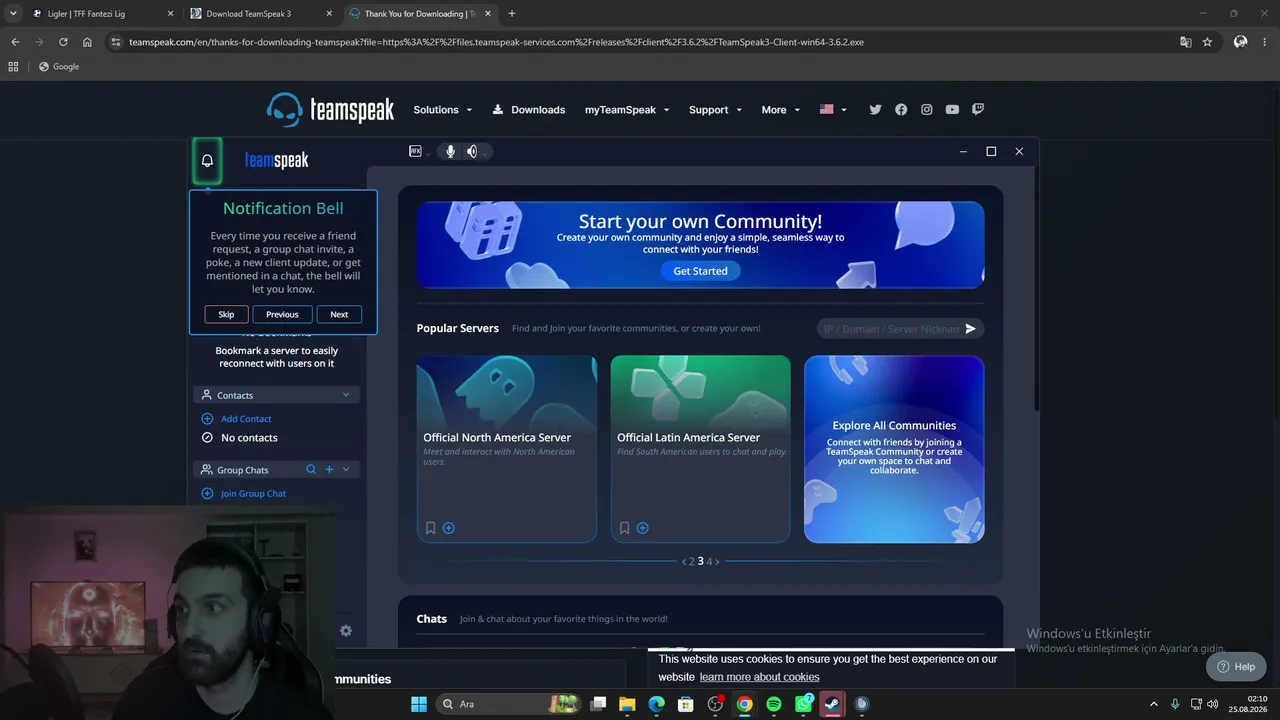The width and height of the screenshot is (1280, 720).
Task: Open Steam from the taskbar
Action: coord(832,704)
